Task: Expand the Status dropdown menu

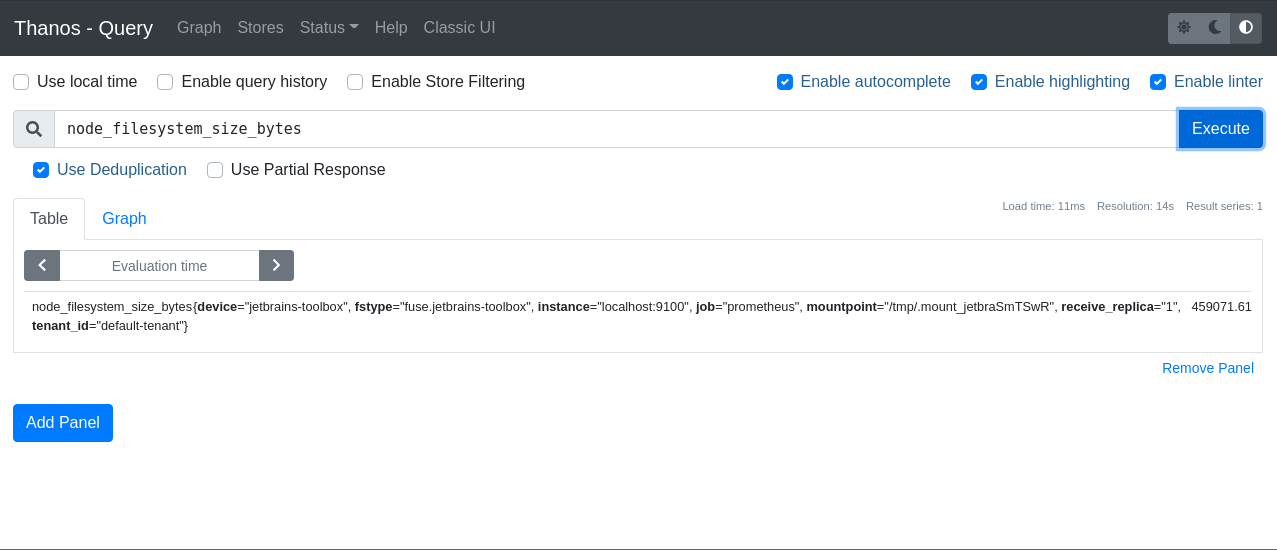Action: click(329, 28)
